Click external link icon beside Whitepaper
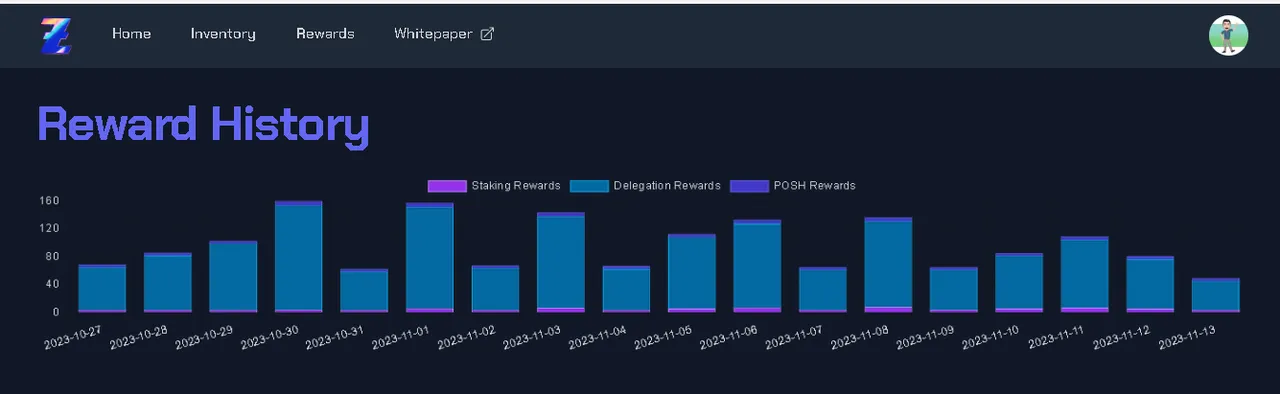 click(x=487, y=34)
